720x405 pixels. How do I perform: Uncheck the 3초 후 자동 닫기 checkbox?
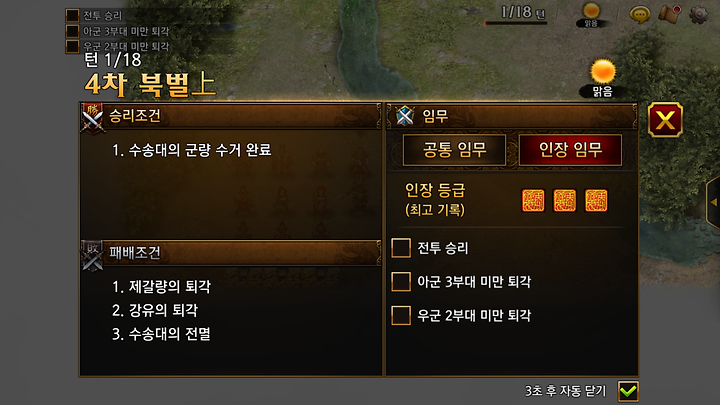(x=628, y=391)
